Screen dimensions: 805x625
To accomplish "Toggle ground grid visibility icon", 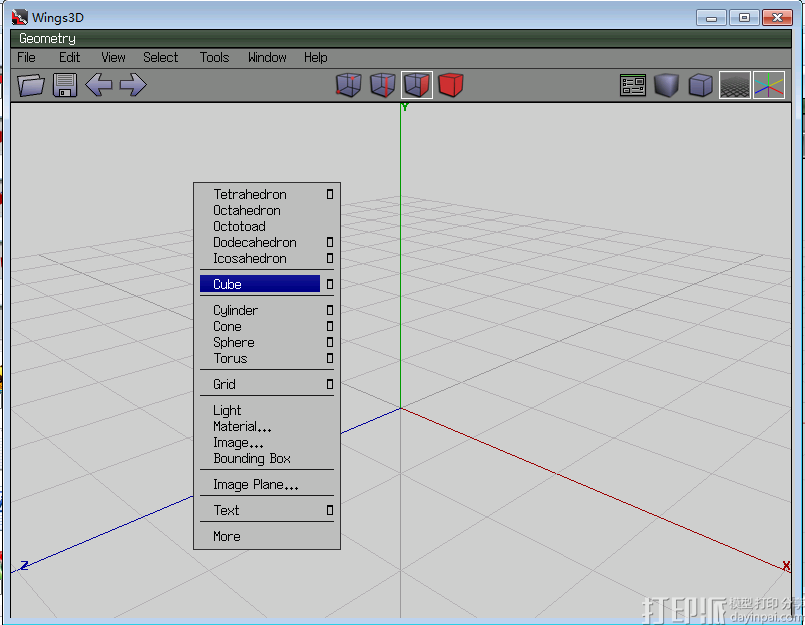I will point(735,85).
